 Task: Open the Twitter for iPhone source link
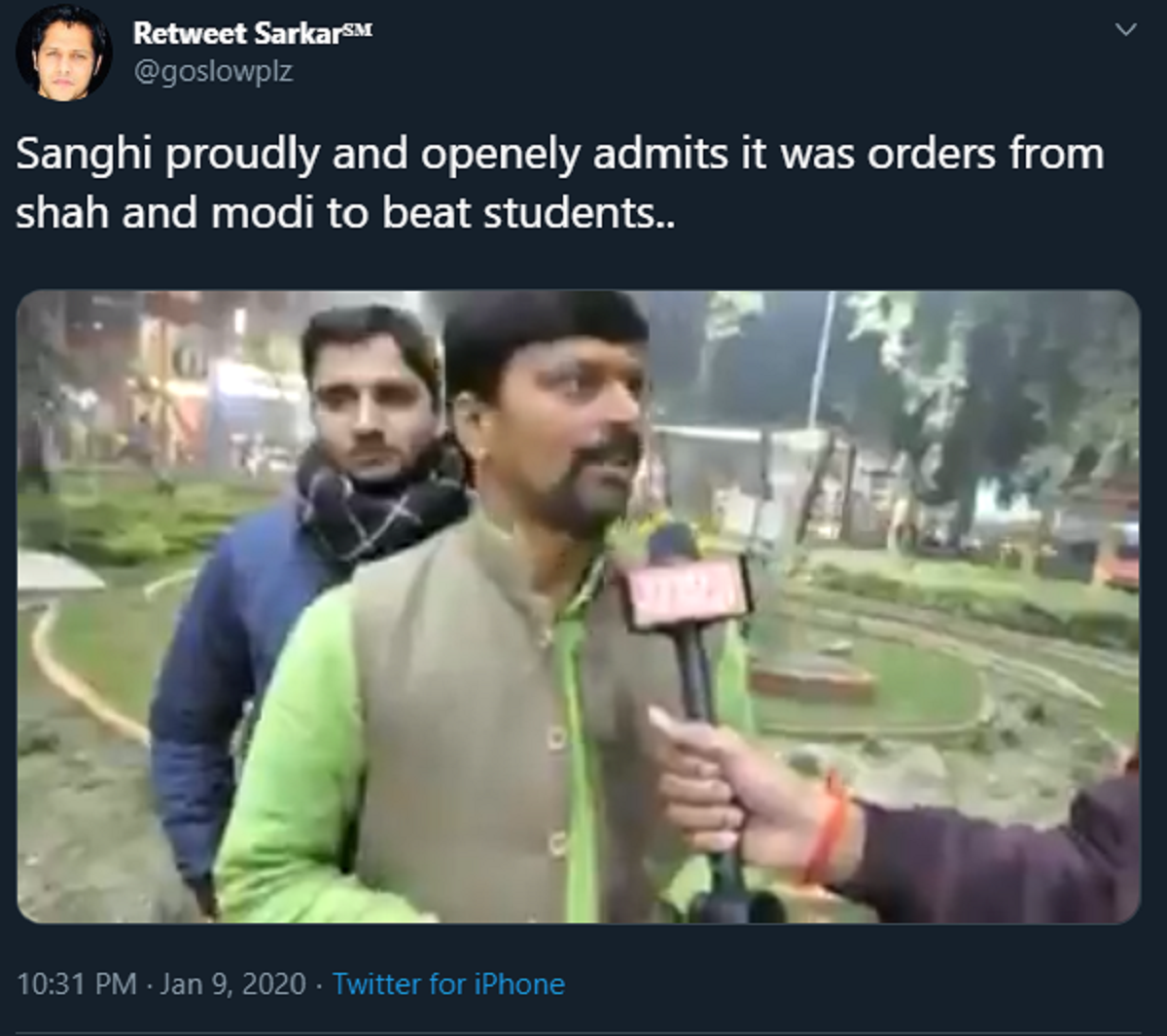pos(448,983)
